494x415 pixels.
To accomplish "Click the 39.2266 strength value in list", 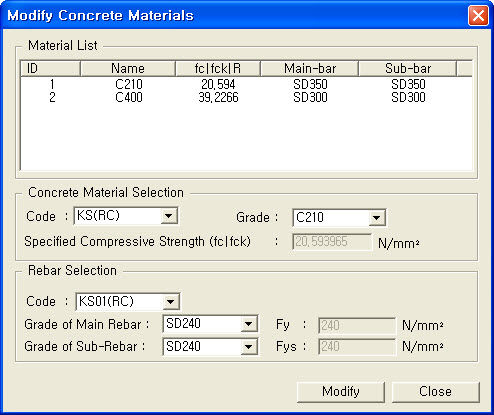I will (218, 97).
